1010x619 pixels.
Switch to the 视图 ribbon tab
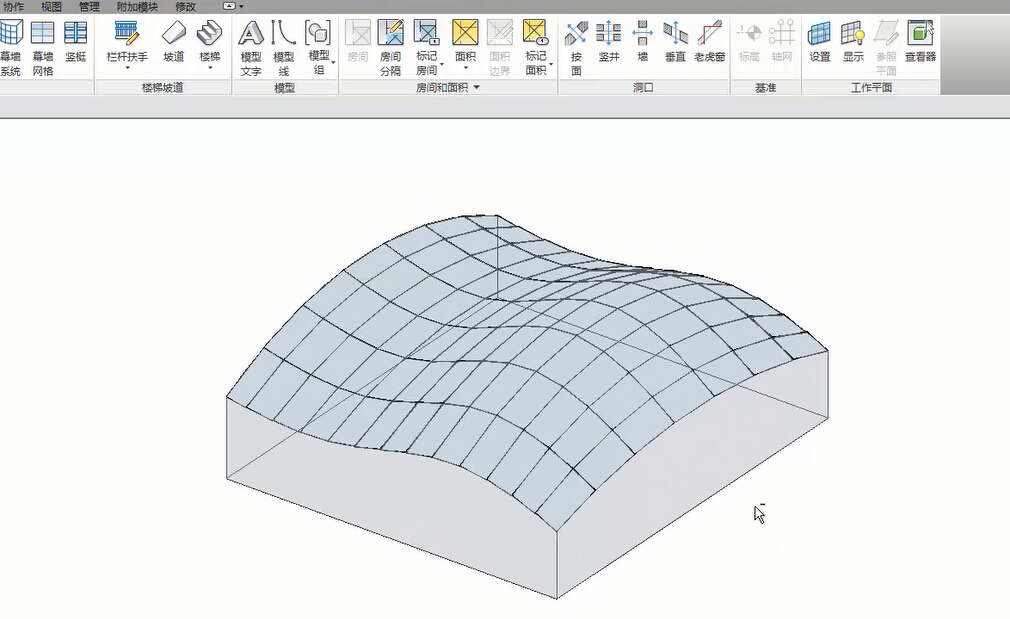(x=51, y=7)
